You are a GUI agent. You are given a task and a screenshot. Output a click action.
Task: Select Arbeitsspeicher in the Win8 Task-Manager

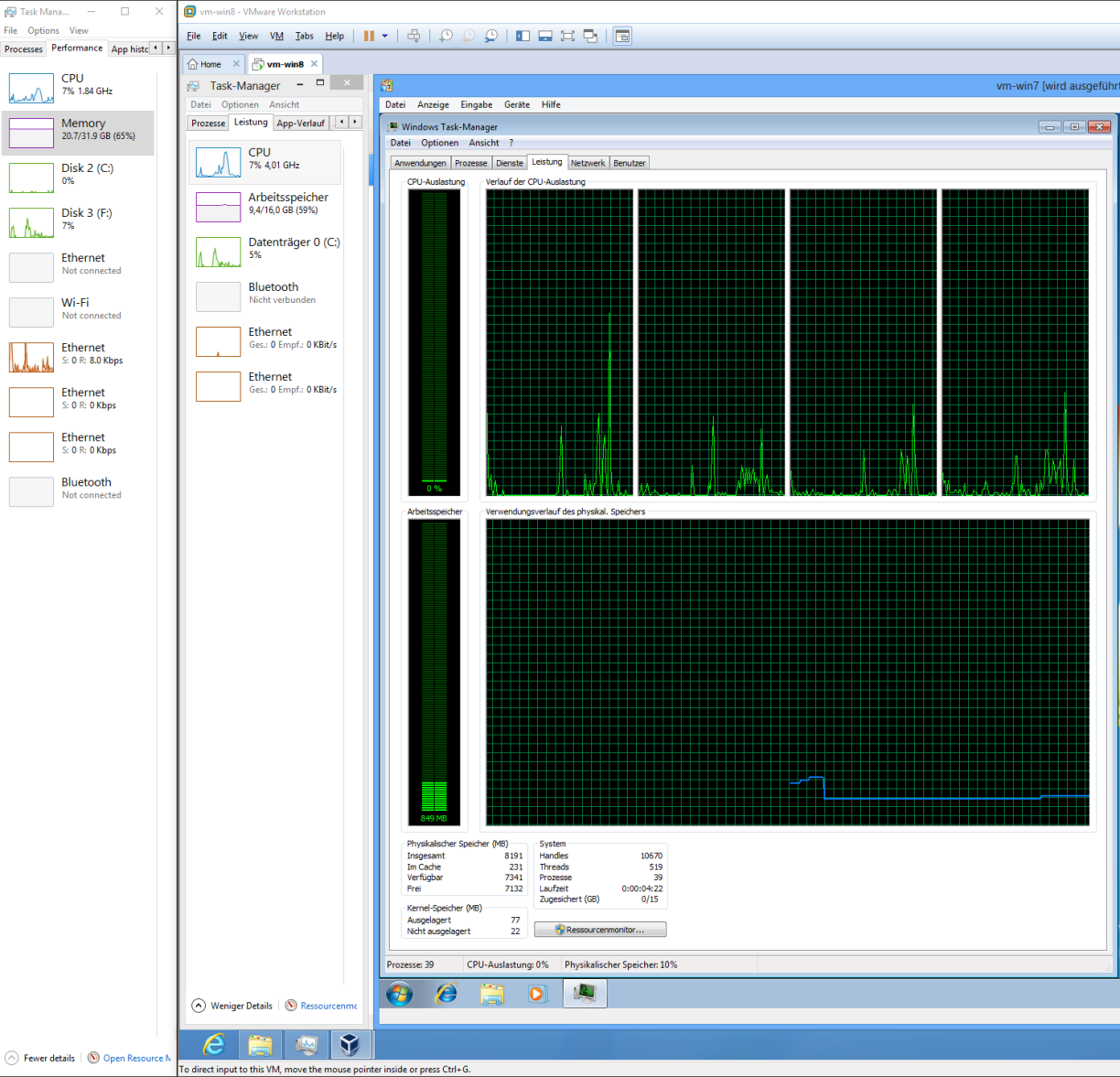click(x=266, y=207)
